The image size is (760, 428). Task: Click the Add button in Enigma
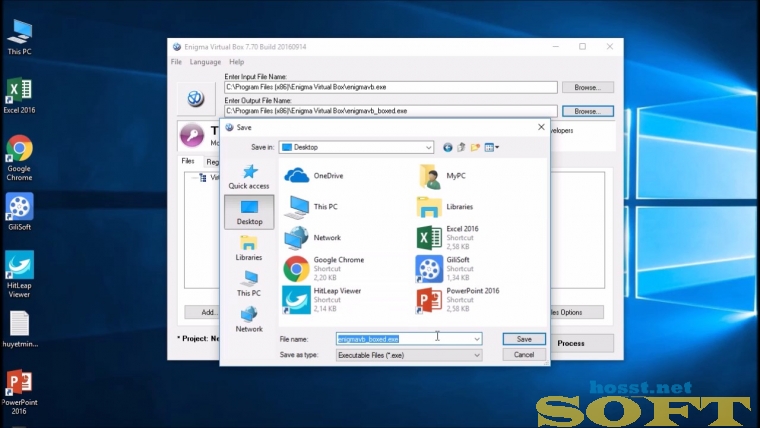[x=202, y=312]
